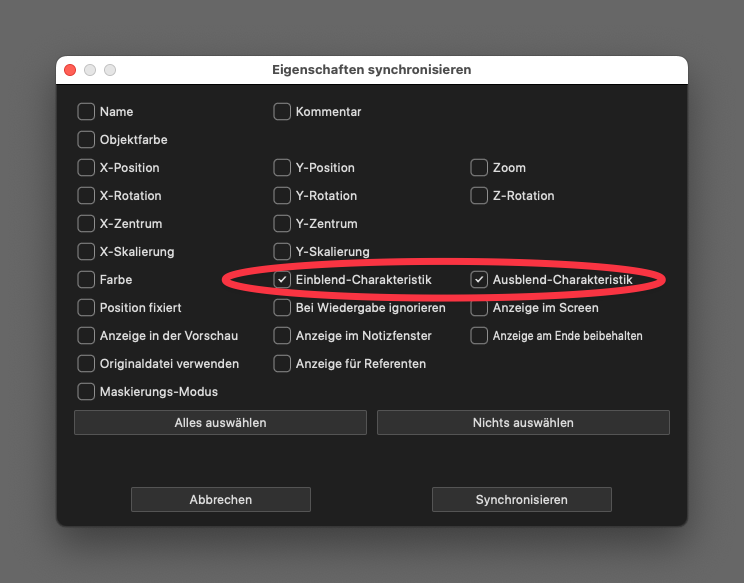
Task: Enable the Maskierungs-Modus checkbox
Action: (x=86, y=392)
